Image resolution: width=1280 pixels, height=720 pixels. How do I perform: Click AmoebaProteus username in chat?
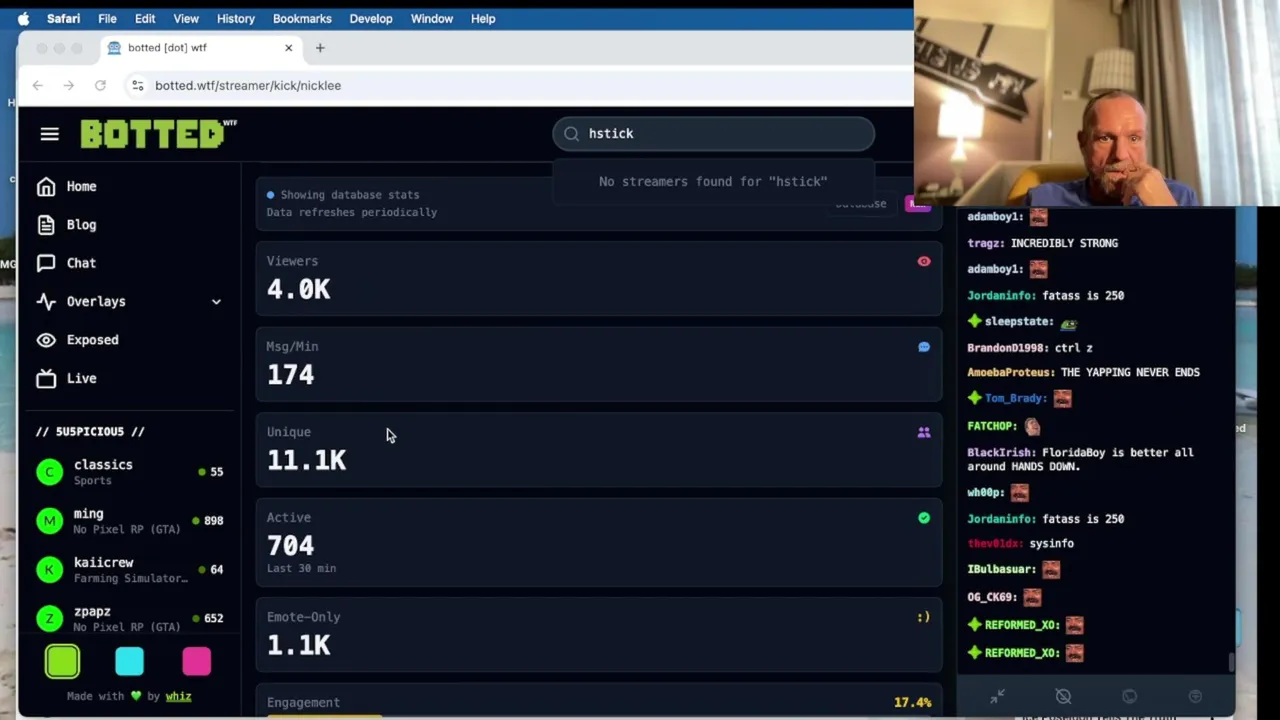(x=1010, y=372)
